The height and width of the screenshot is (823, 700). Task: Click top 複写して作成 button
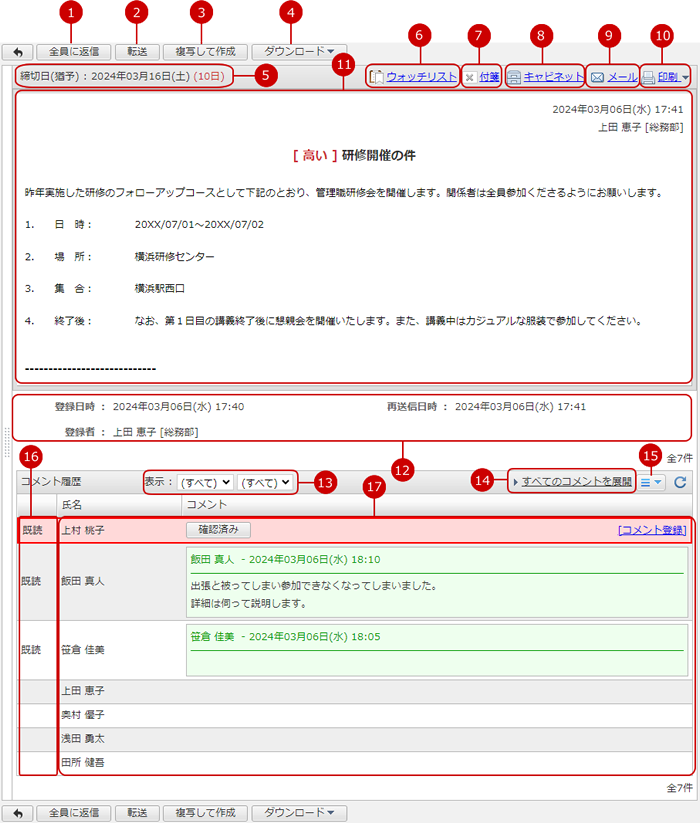click(205, 52)
